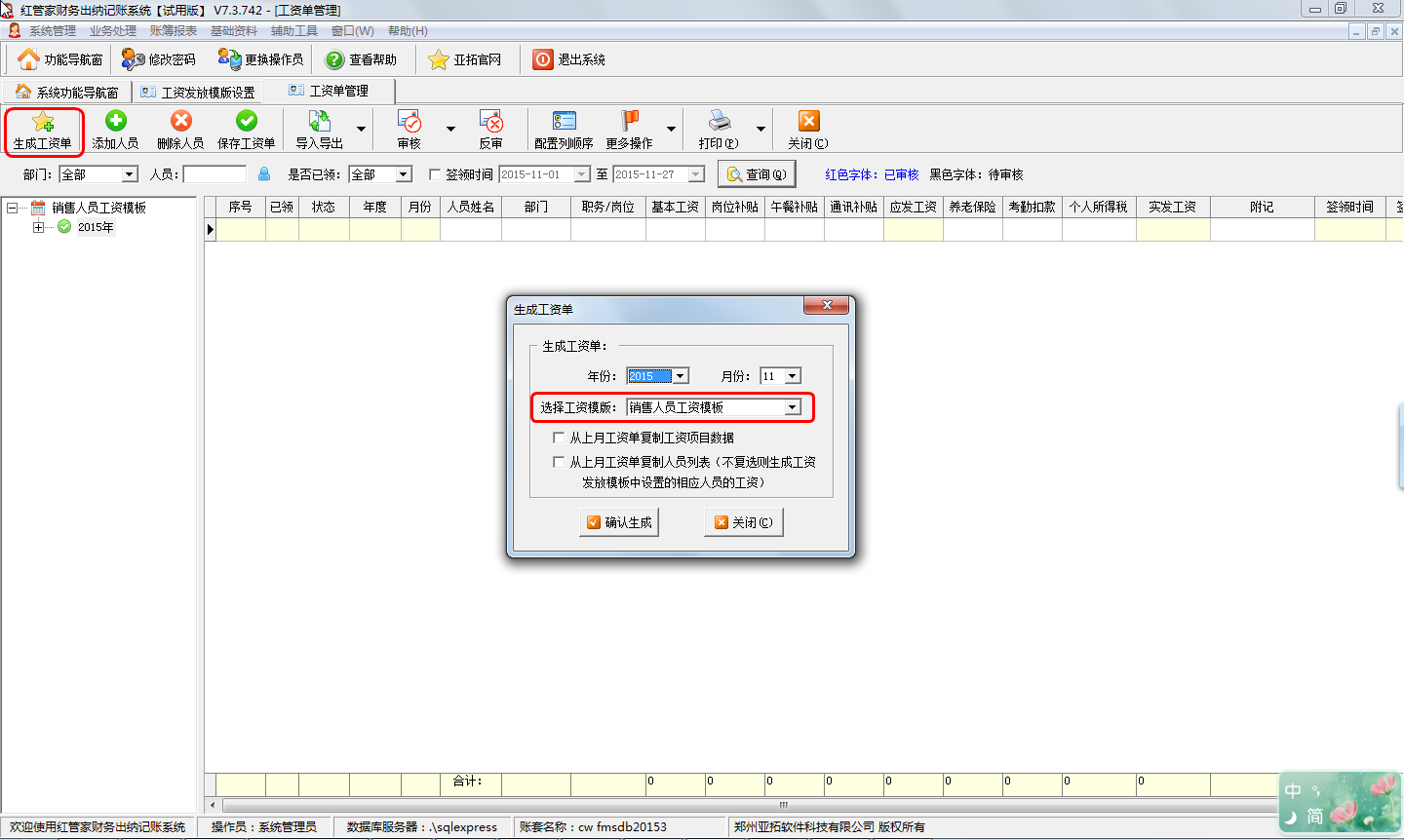Screen dimensions: 1404x840
Task: Click the 审核 toolbar icon
Action: pos(409,122)
